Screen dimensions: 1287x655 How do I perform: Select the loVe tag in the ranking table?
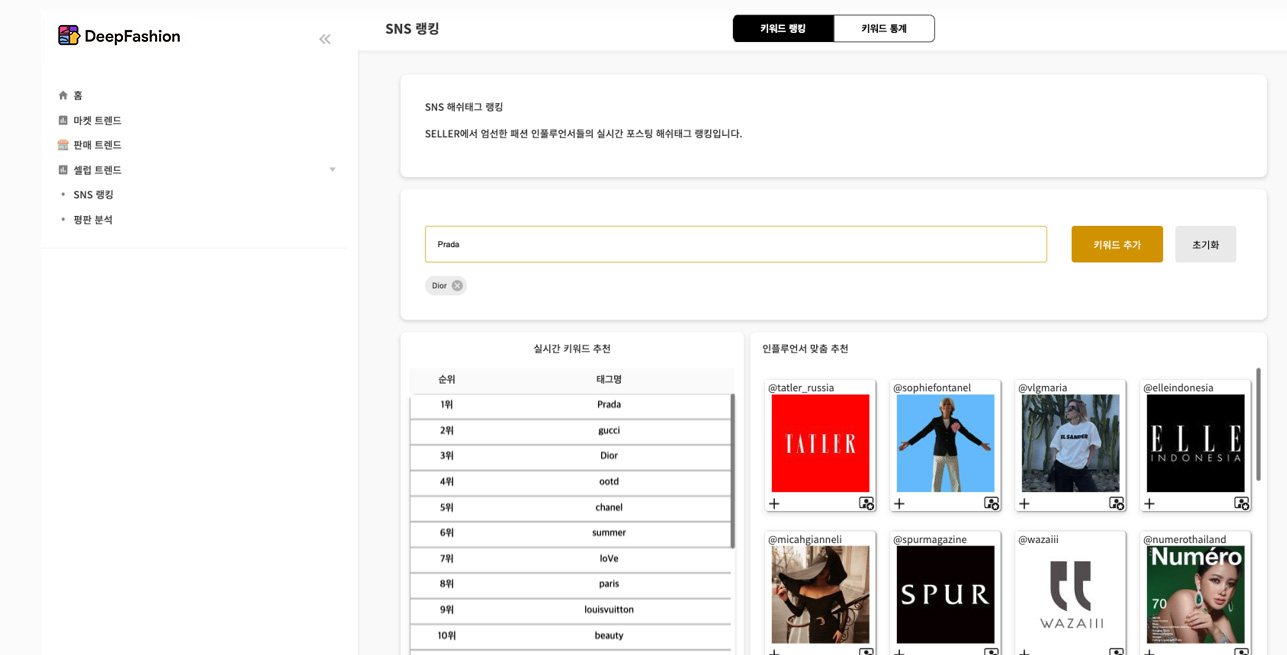click(x=609, y=559)
